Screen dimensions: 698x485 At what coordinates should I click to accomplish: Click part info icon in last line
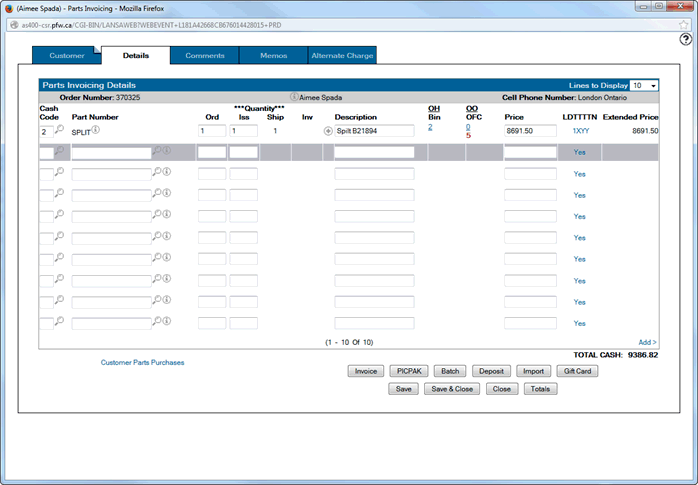[x=166, y=321]
